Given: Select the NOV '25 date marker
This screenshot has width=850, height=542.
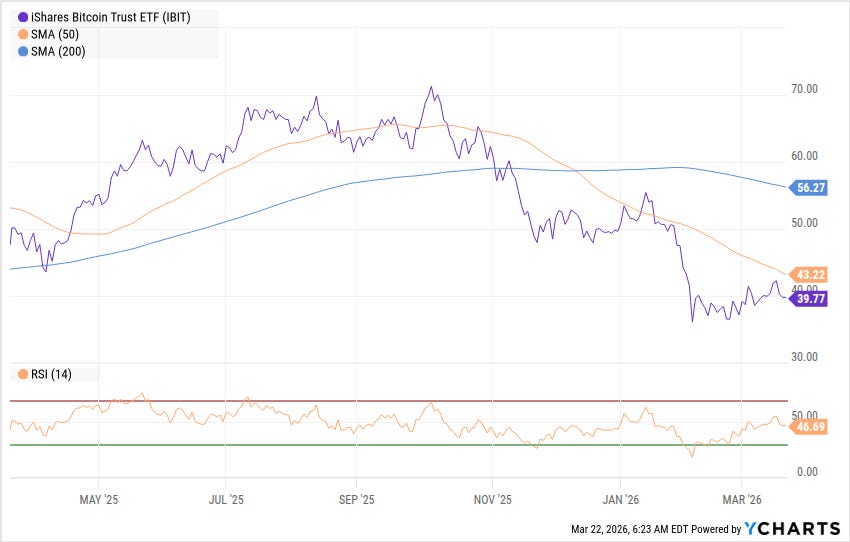Looking at the screenshot, I should pos(492,500).
